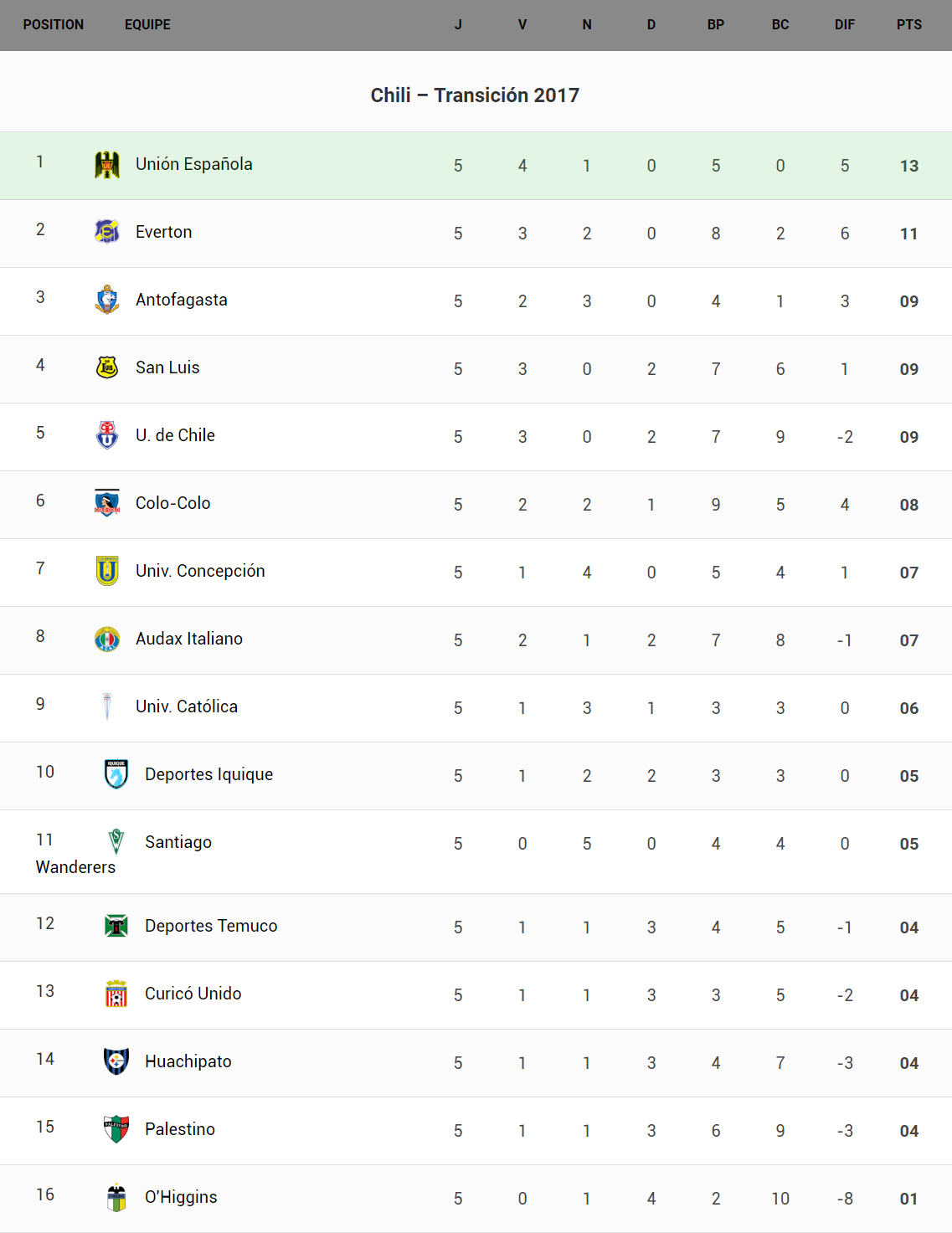Click the Colo-Colo team crest
Image resolution: width=952 pixels, height=1233 pixels.
pos(107,503)
